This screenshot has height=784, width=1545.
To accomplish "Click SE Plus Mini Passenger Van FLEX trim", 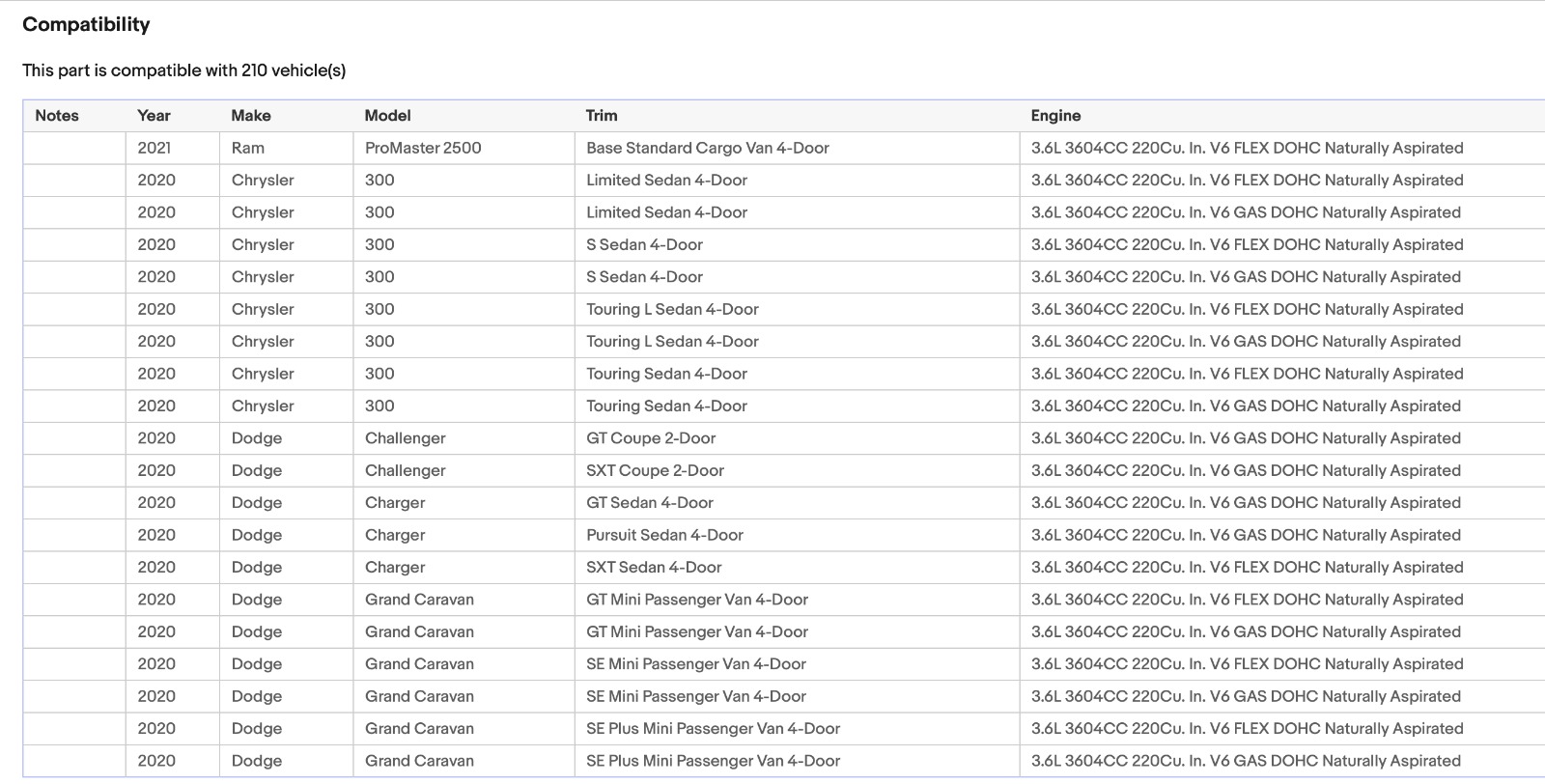I will pos(713,729).
